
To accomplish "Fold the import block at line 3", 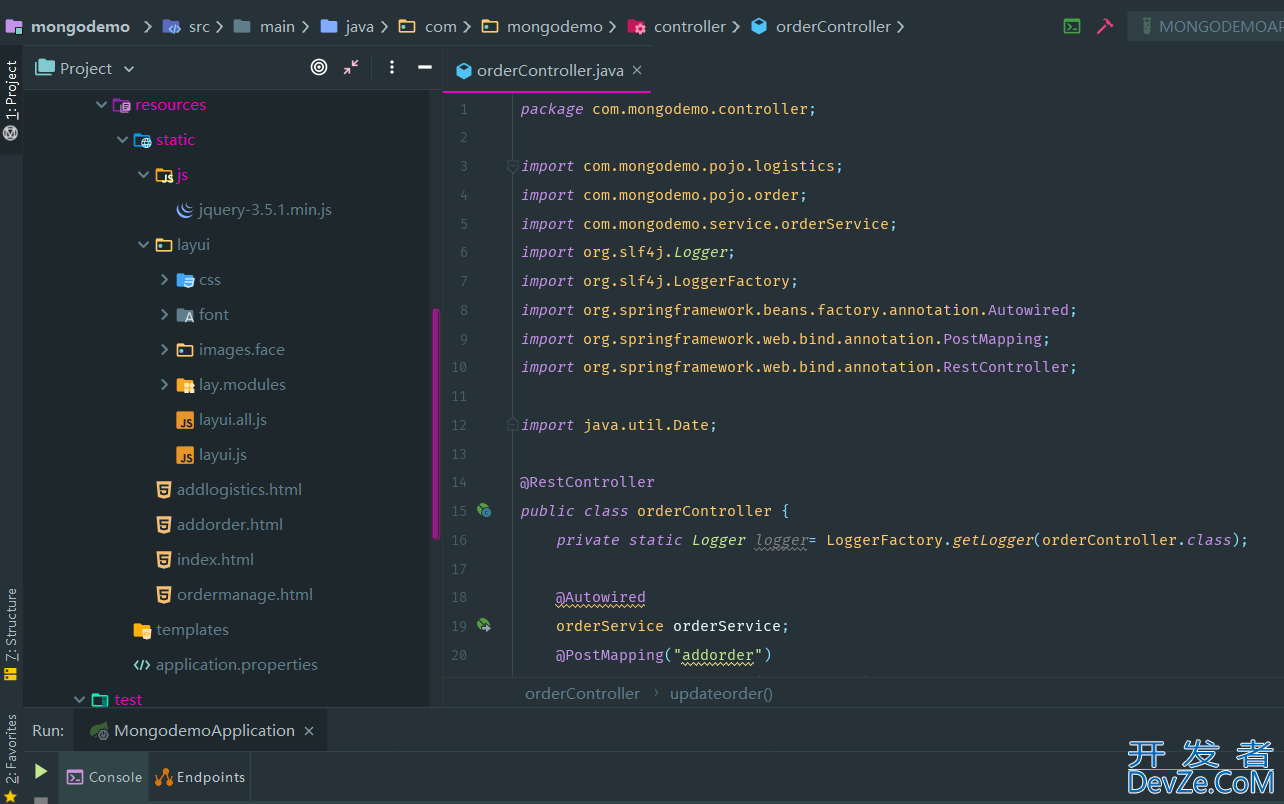I will 512,166.
